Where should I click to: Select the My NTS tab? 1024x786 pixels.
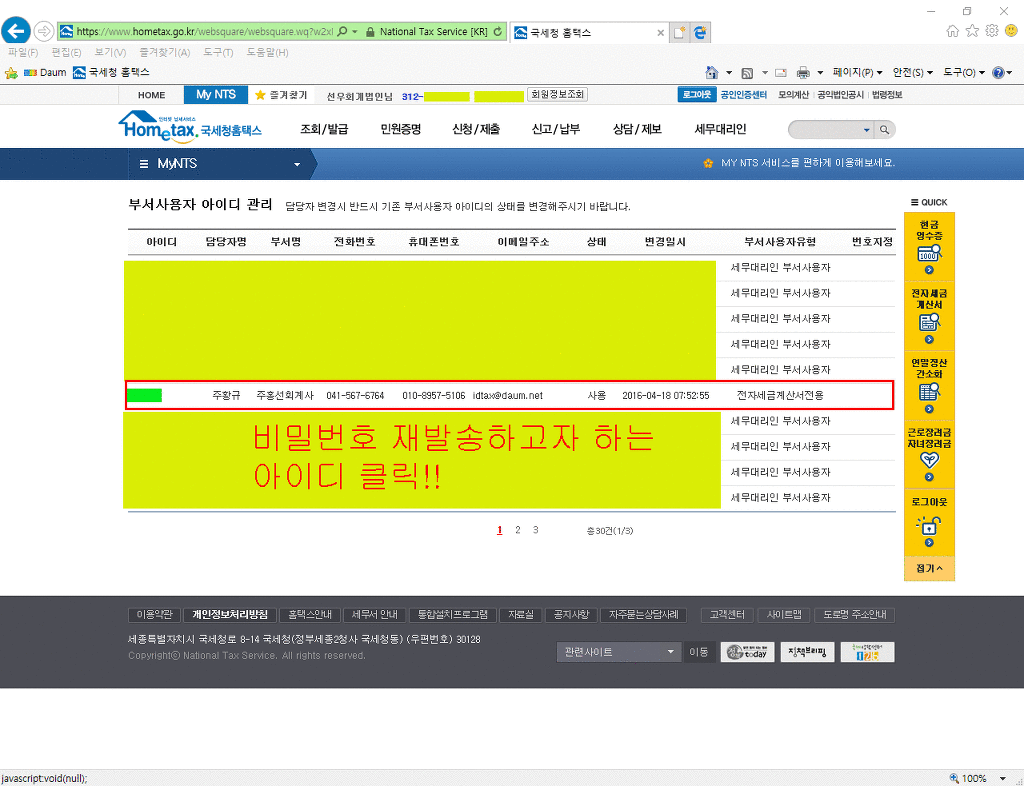tap(216, 95)
